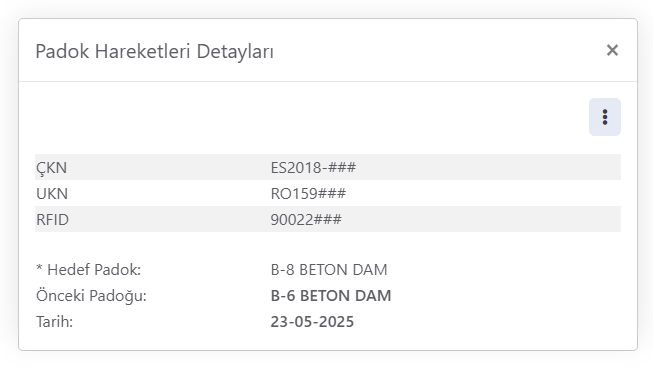Click the UKN value RO159###
653x367 pixels.
click(308, 193)
